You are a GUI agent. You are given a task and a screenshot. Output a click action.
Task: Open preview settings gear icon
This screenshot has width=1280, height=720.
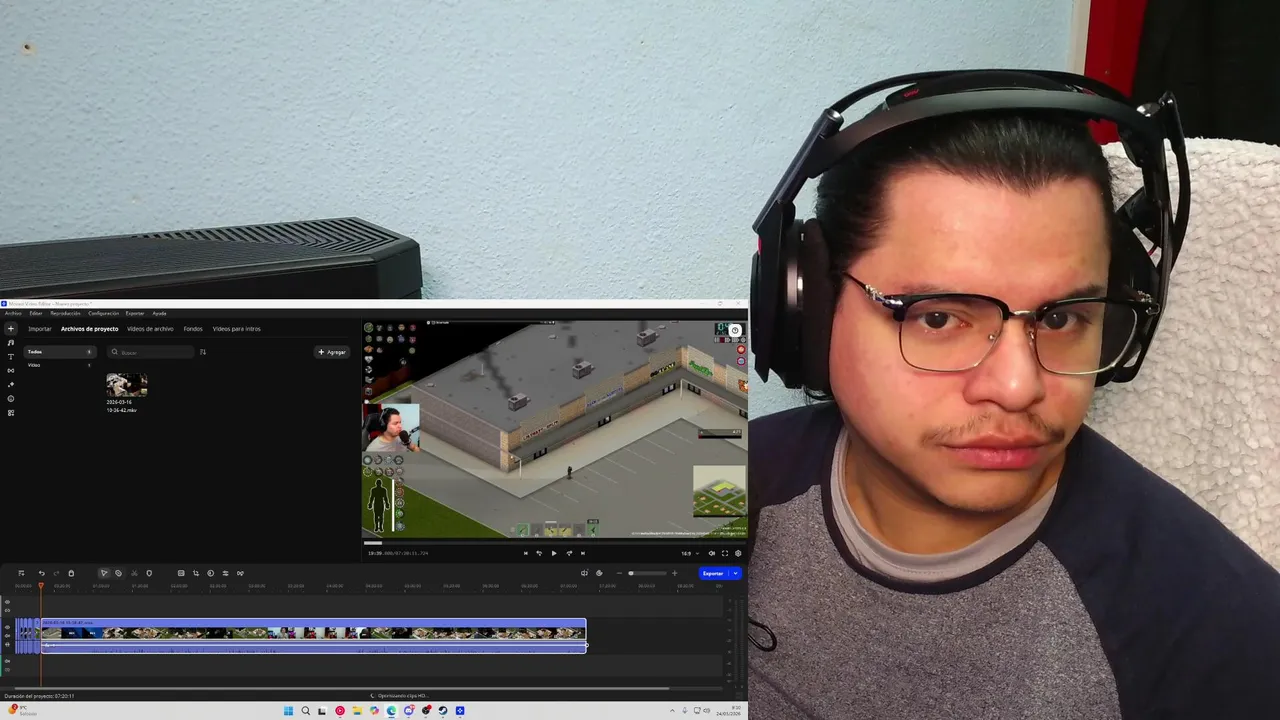coord(738,553)
